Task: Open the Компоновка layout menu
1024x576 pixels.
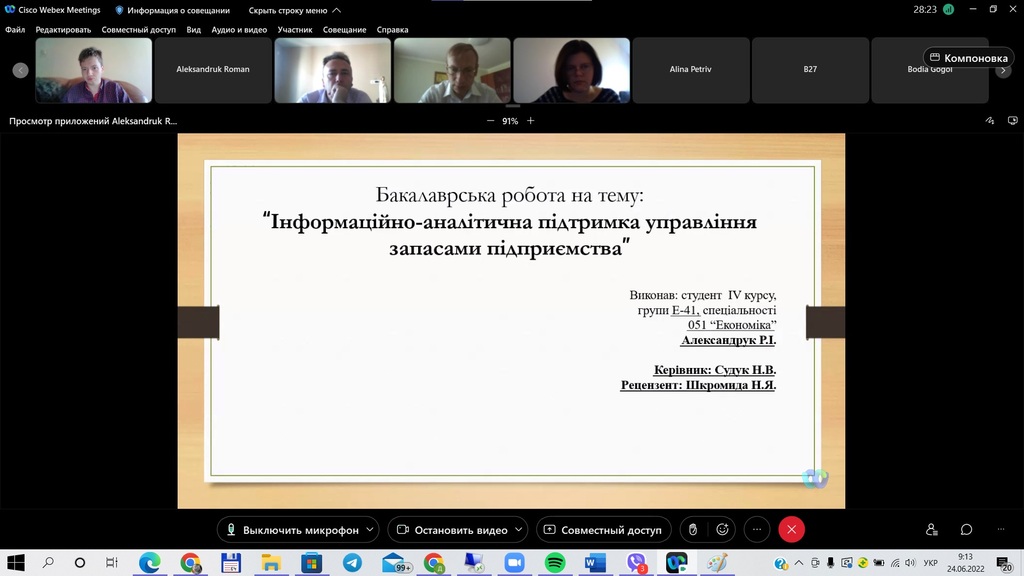Action: point(967,58)
